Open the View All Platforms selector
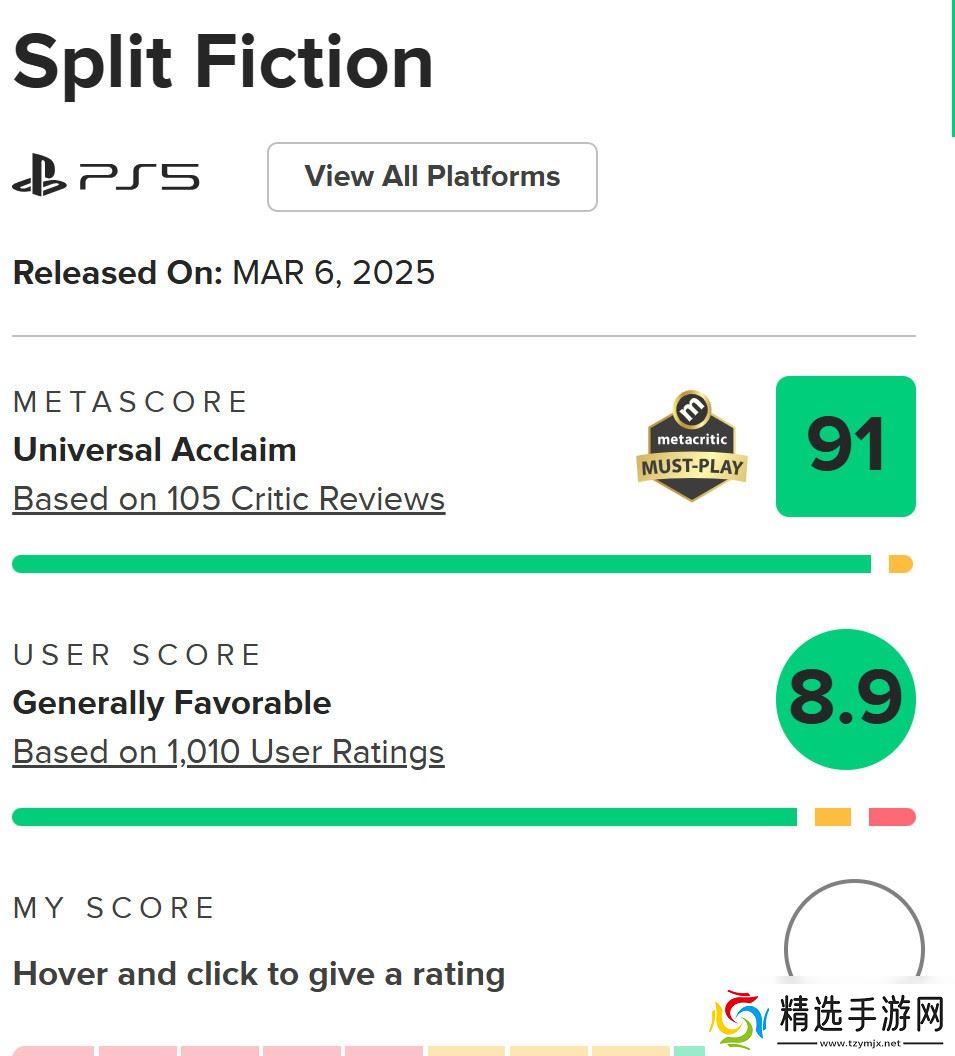Viewport: 955px width, 1056px height. pyautogui.click(x=432, y=177)
